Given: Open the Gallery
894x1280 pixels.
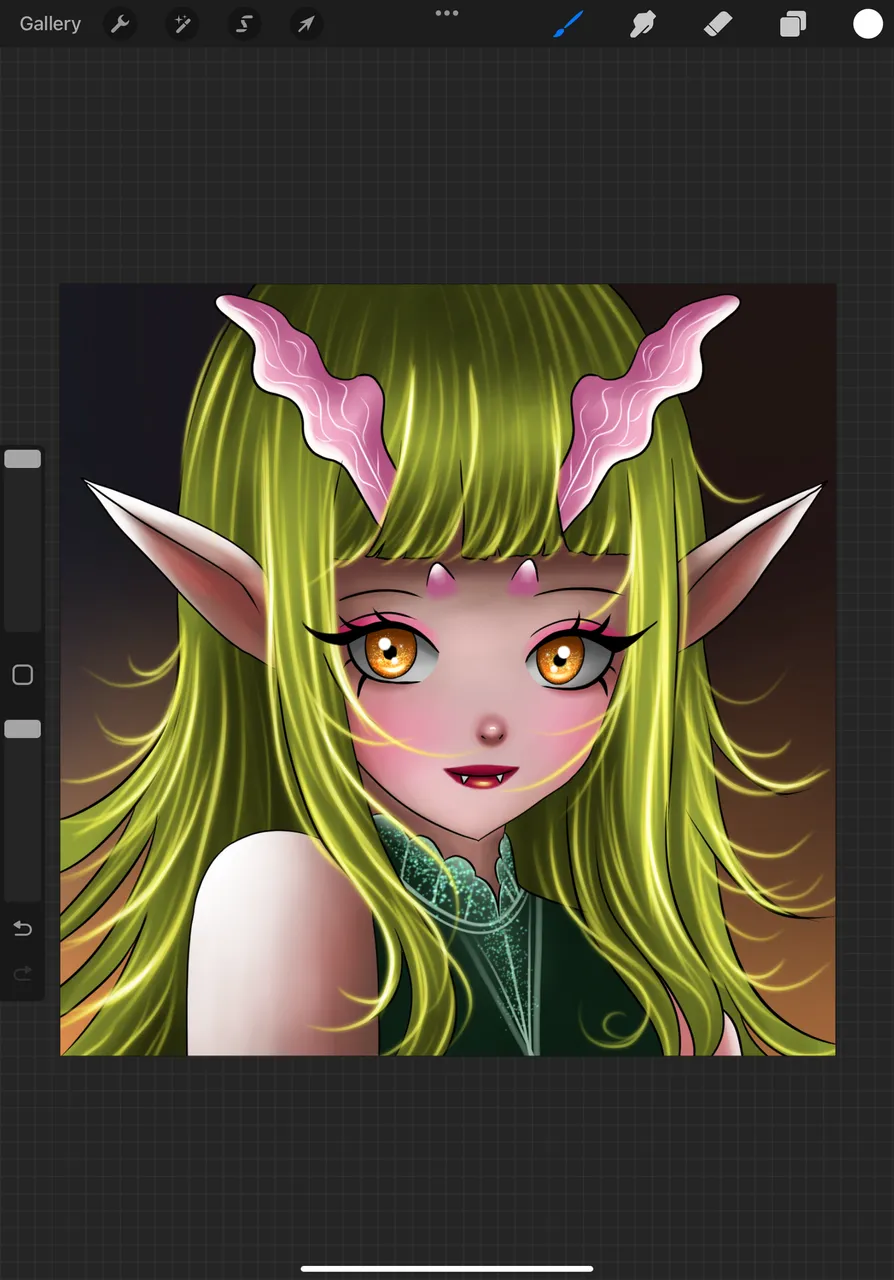Looking at the screenshot, I should coord(50,24).
